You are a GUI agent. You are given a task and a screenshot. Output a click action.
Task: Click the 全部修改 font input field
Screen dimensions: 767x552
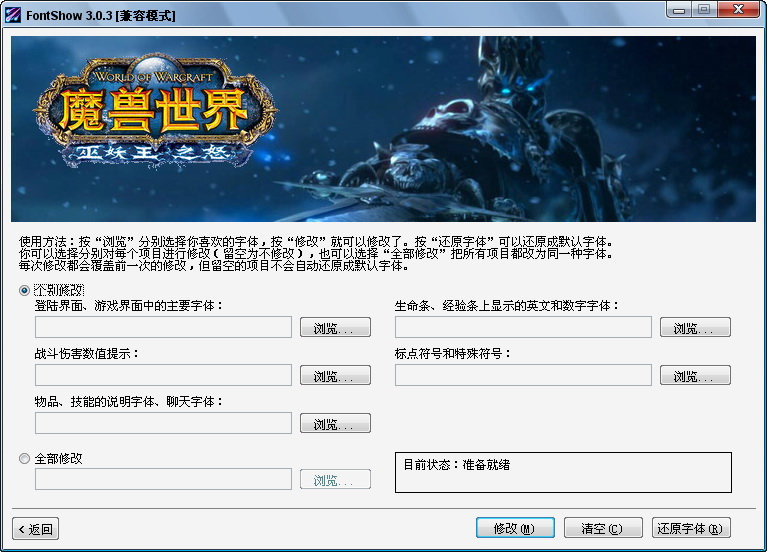point(163,479)
